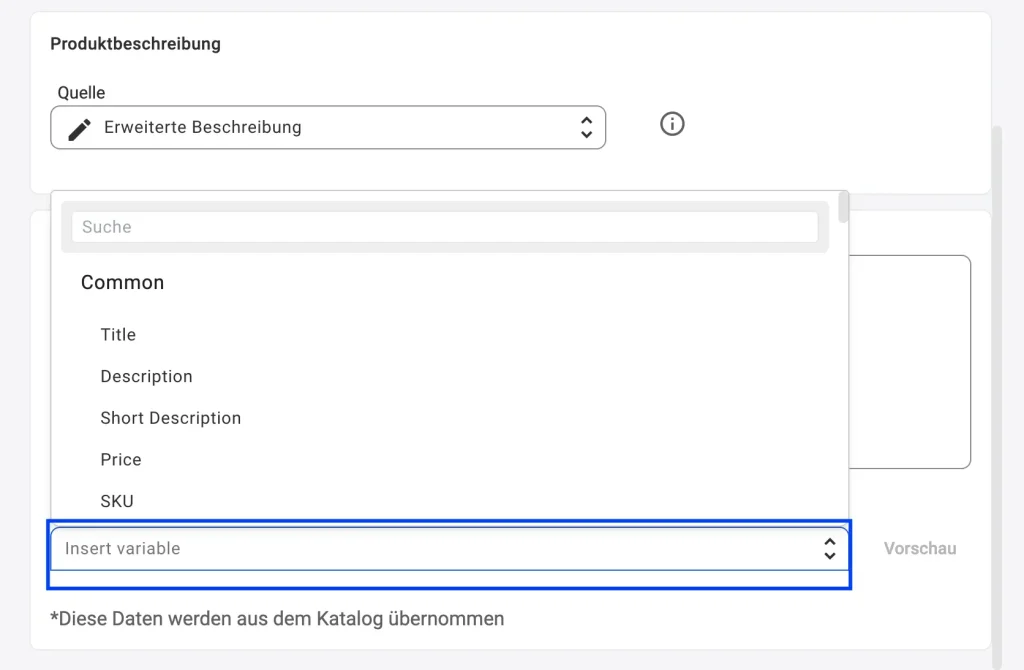The height and width of the screenshot is (670, 1024).
Task: Click the pencil edit icon in Quelle field
Action: tap(79, 127)
